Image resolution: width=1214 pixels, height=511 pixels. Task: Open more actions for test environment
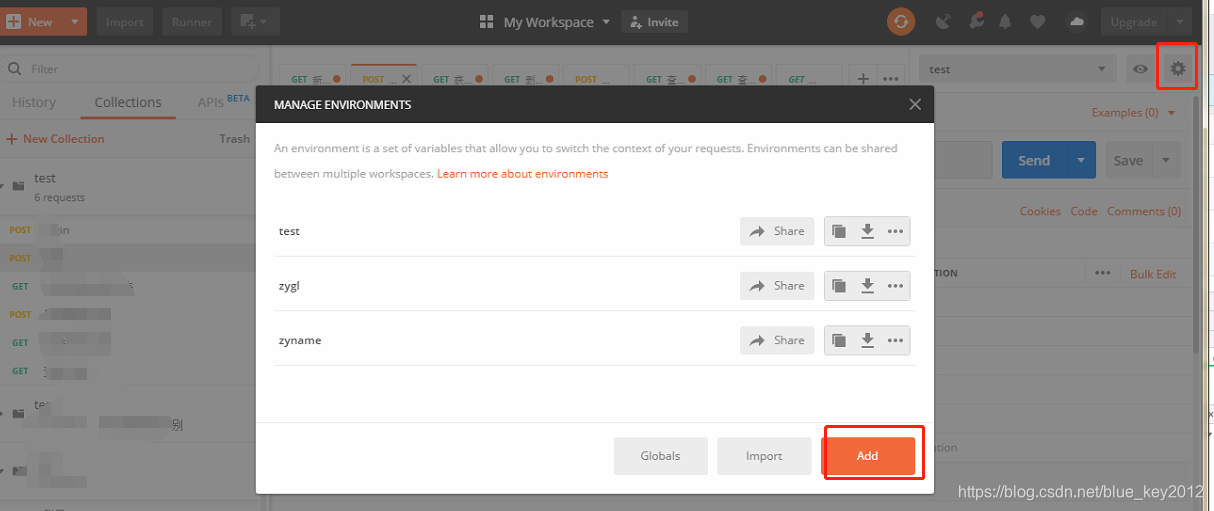point(896,231)
